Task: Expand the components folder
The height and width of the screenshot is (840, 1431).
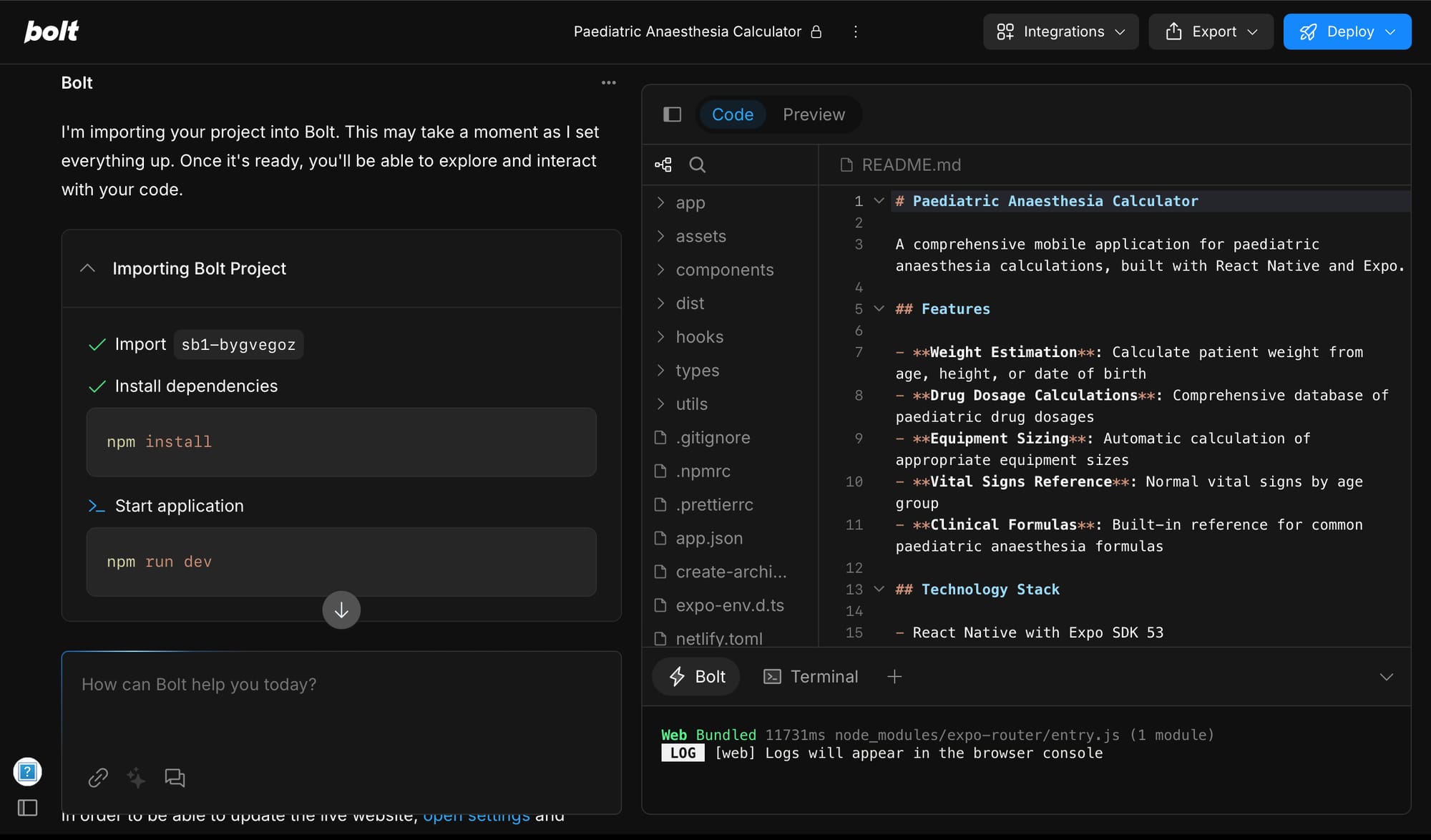Action: coord(724,270)
